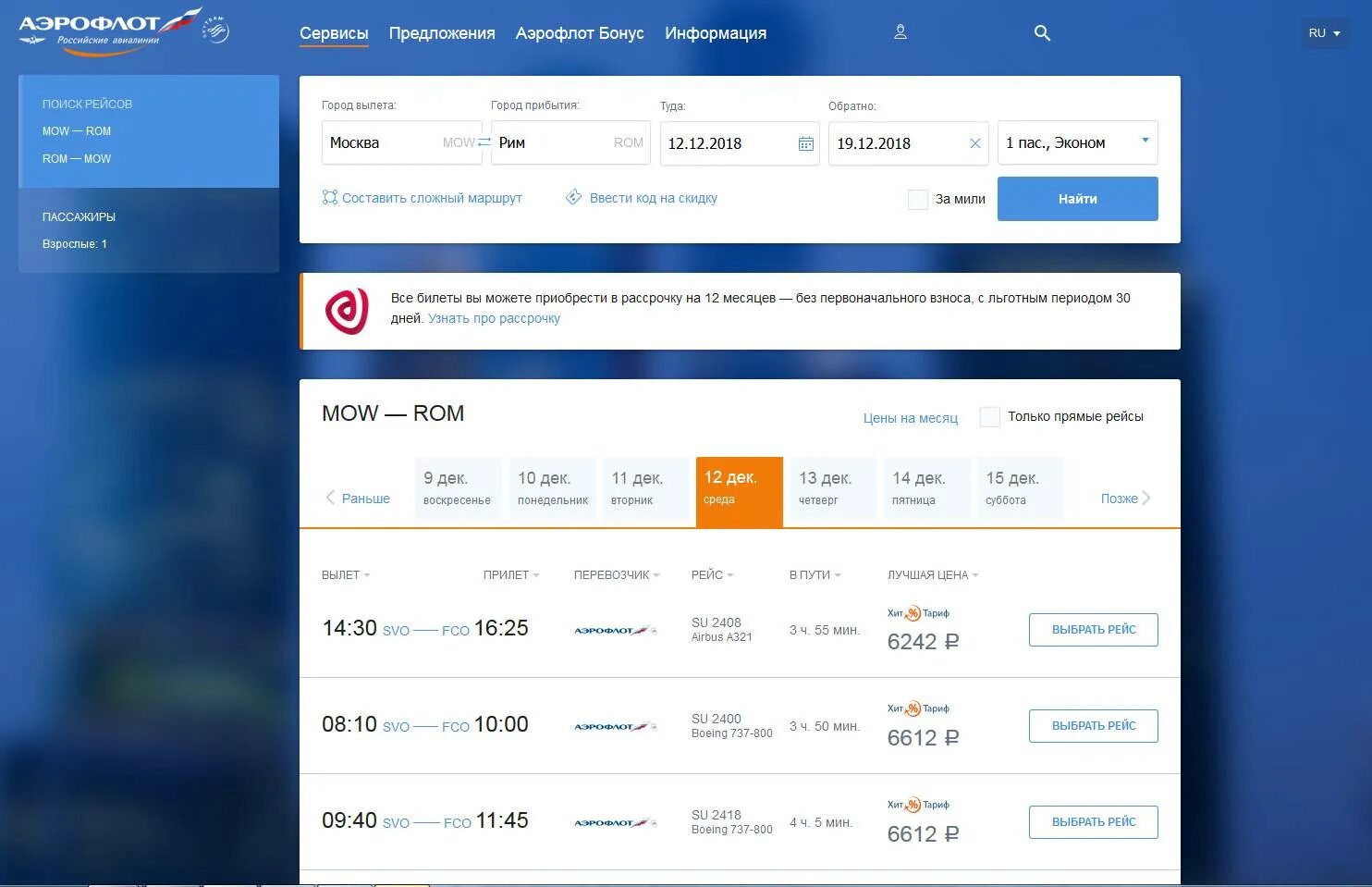Click the complex route icon
This screenshot has height=887, width=1372.
pyautogui.click(x=329, y=197)
